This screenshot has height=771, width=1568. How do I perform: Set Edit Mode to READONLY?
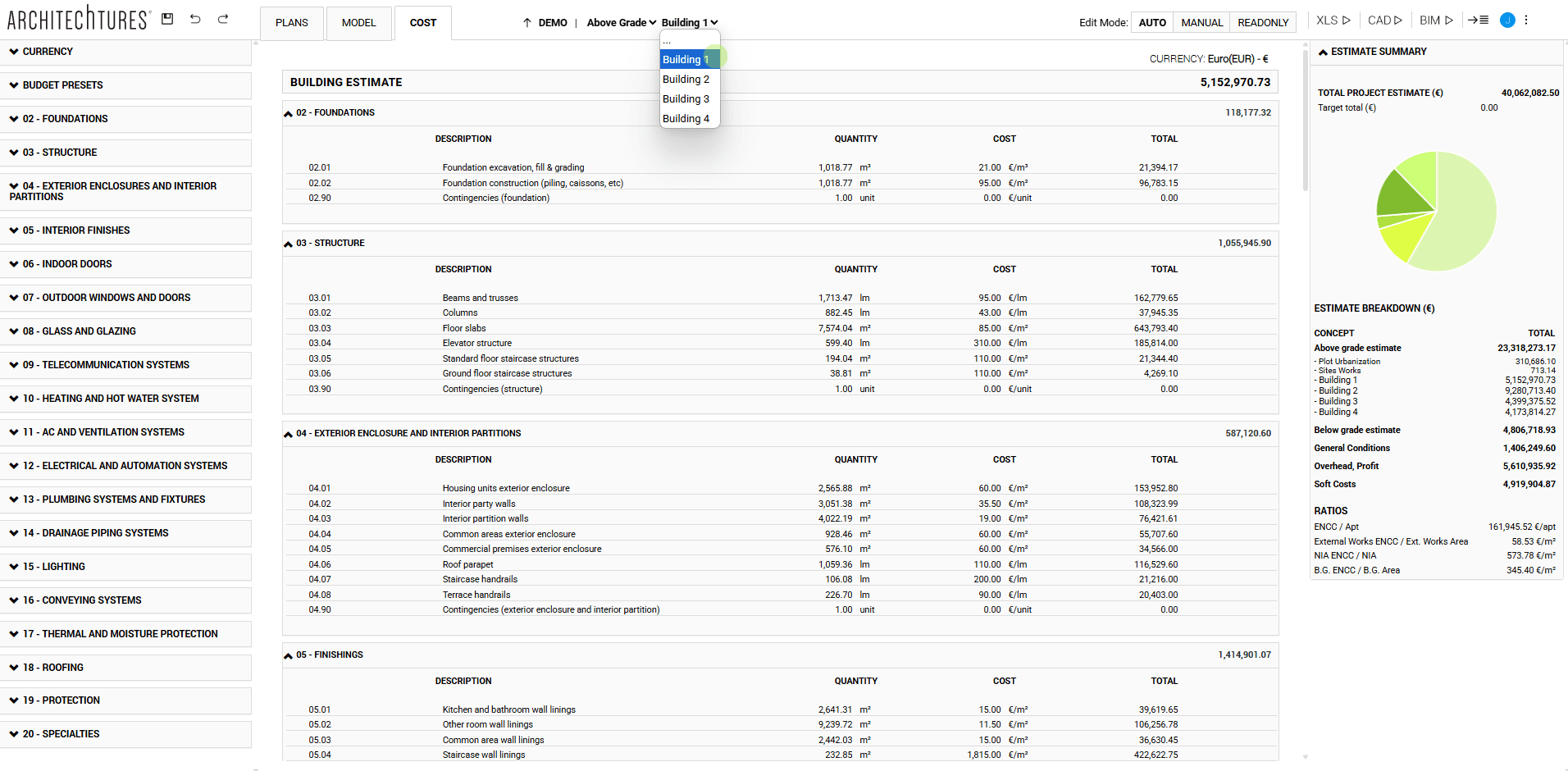point(1262,22)
